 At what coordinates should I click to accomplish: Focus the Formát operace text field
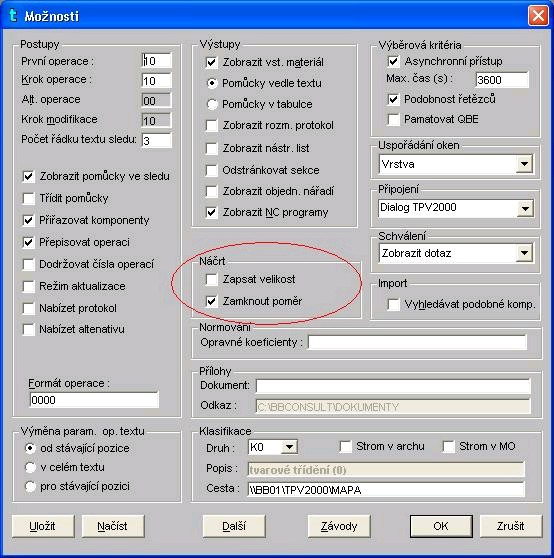tap(94, 400)
